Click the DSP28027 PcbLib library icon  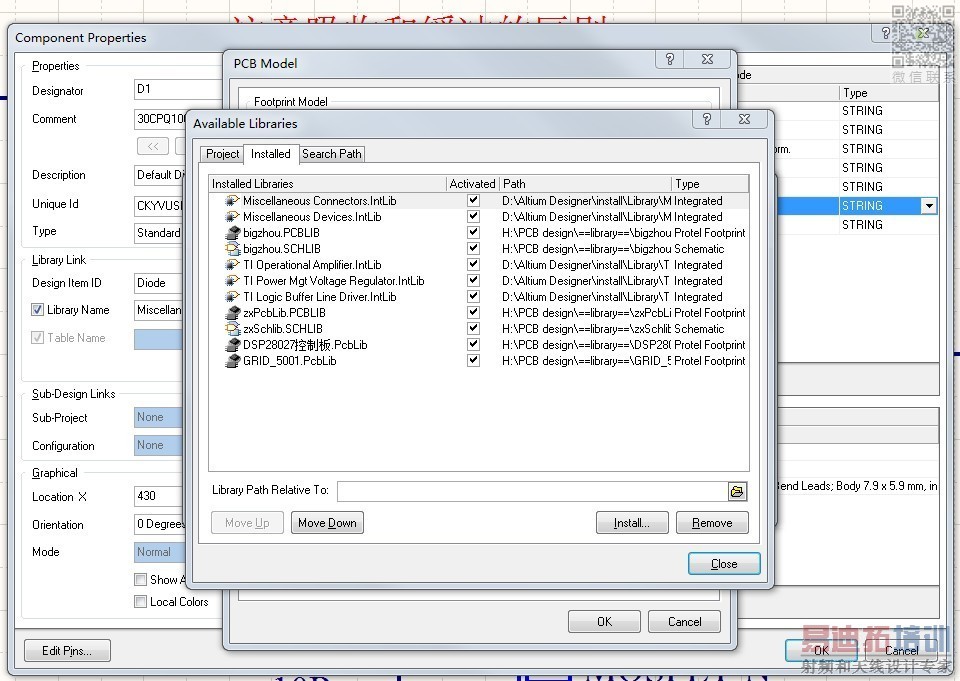[x=232, y=345]
